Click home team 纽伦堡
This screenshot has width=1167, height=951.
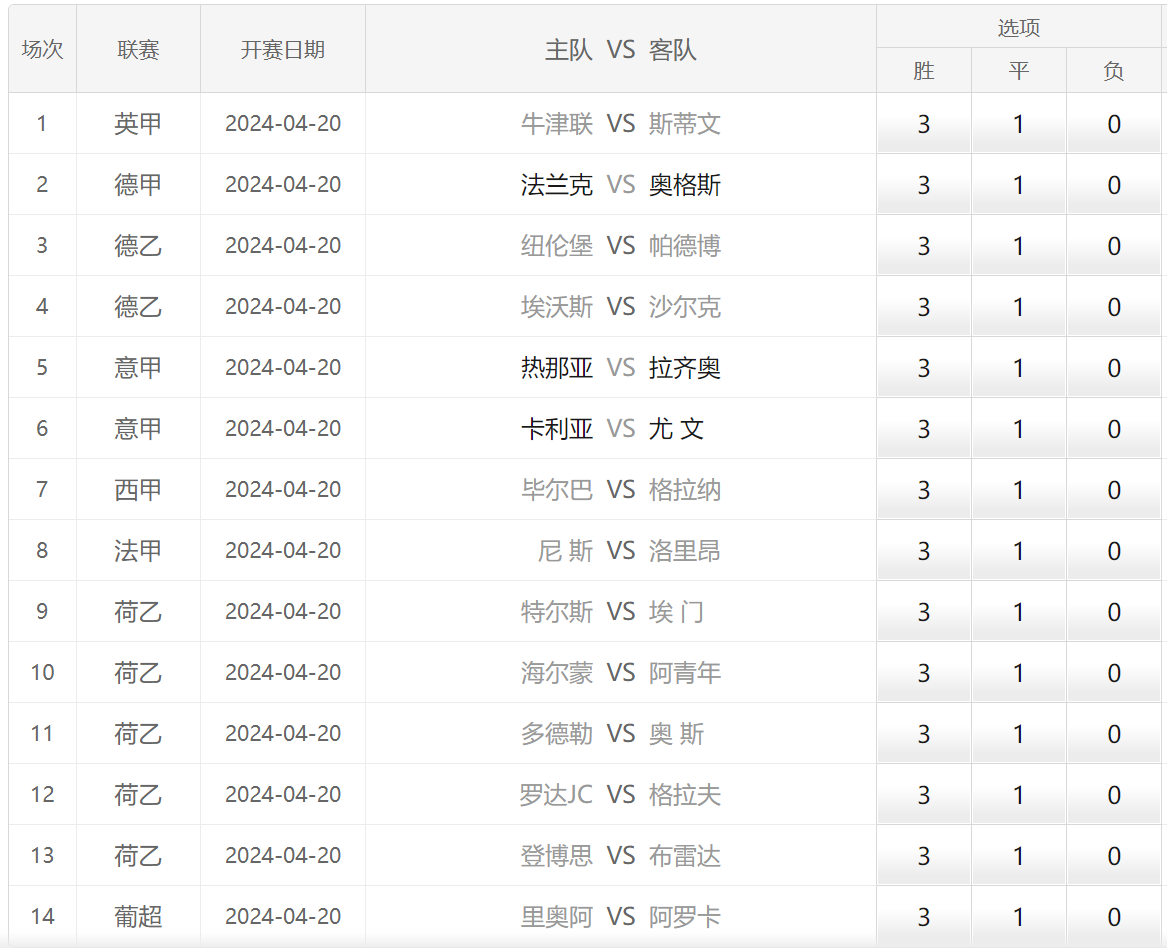(x=557, y=246)
